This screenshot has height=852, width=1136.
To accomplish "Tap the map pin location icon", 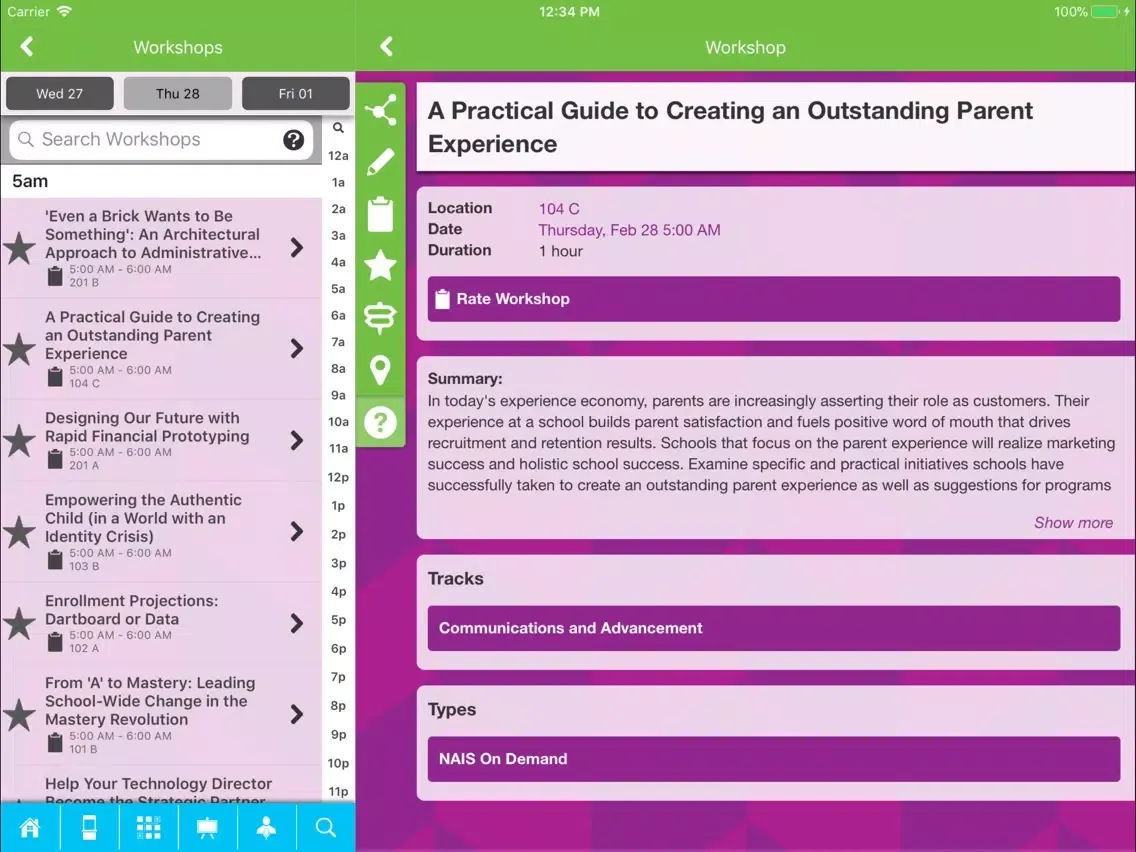I will point(380,370).
